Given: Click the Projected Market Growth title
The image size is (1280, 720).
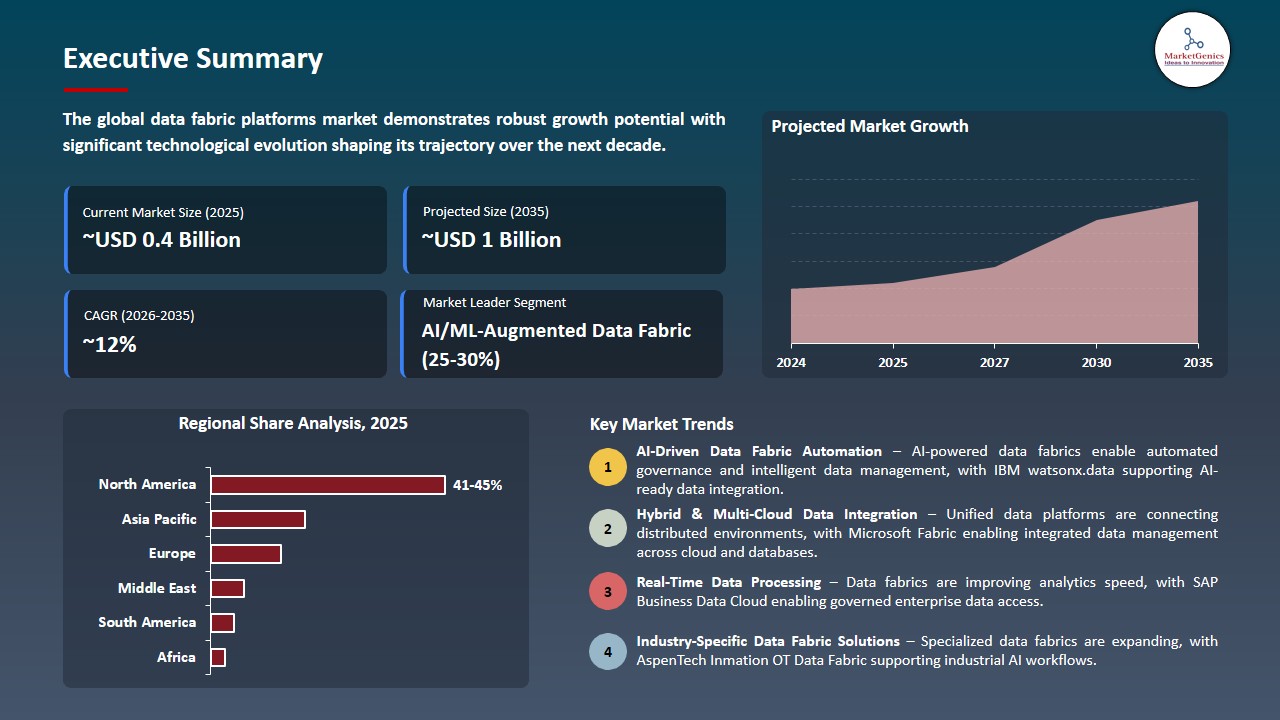Looking at the screenshot, I should point(870,126).
